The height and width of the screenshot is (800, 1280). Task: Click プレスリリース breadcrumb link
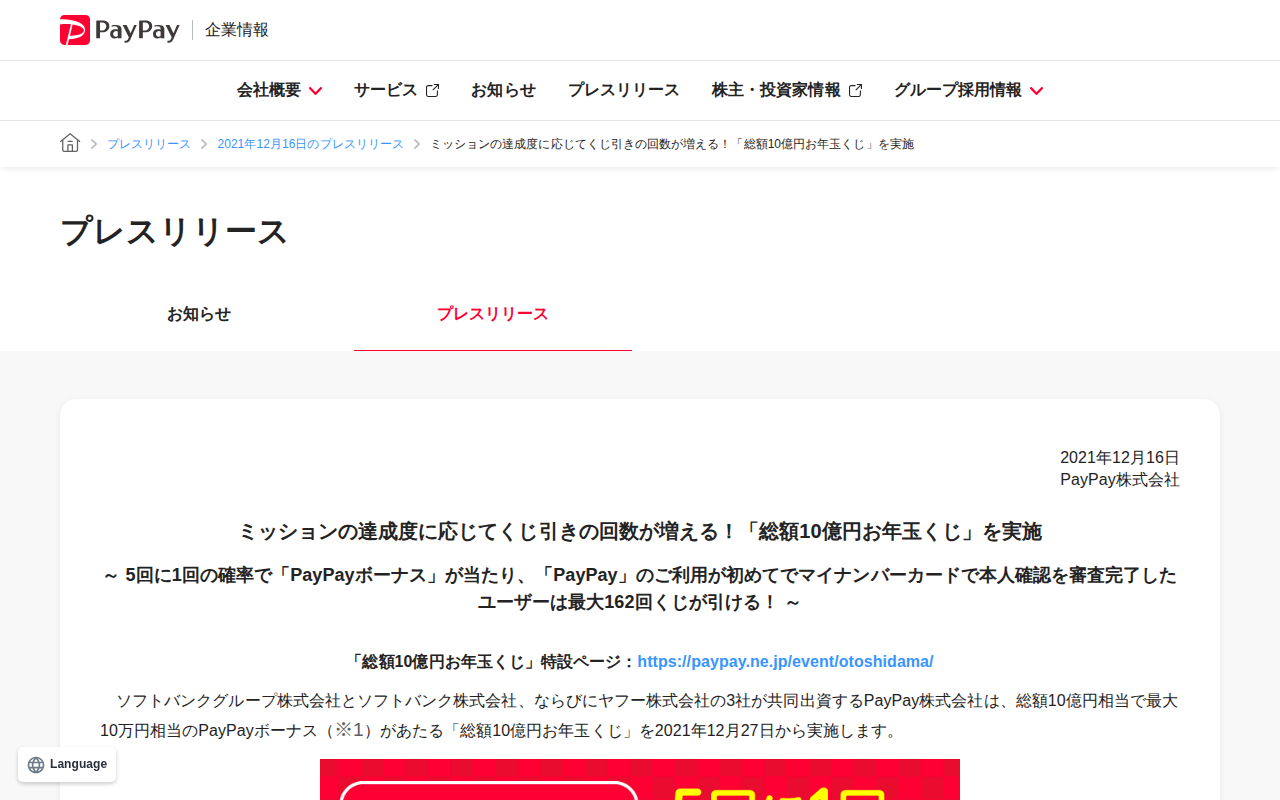click(149, 144)
